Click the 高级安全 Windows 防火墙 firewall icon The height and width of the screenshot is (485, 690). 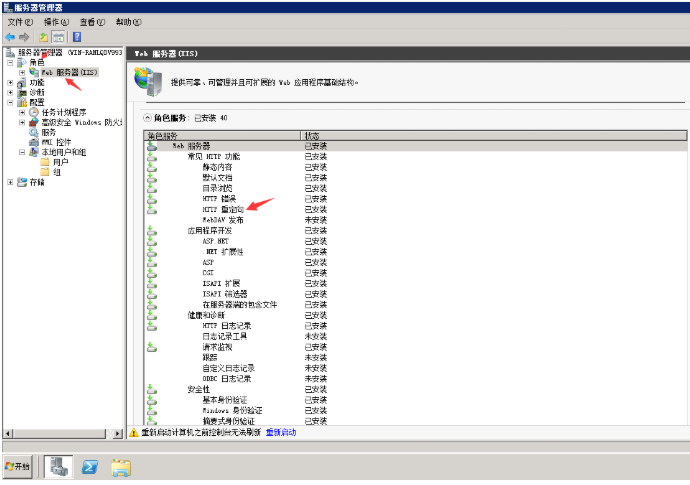coord(34,122)
